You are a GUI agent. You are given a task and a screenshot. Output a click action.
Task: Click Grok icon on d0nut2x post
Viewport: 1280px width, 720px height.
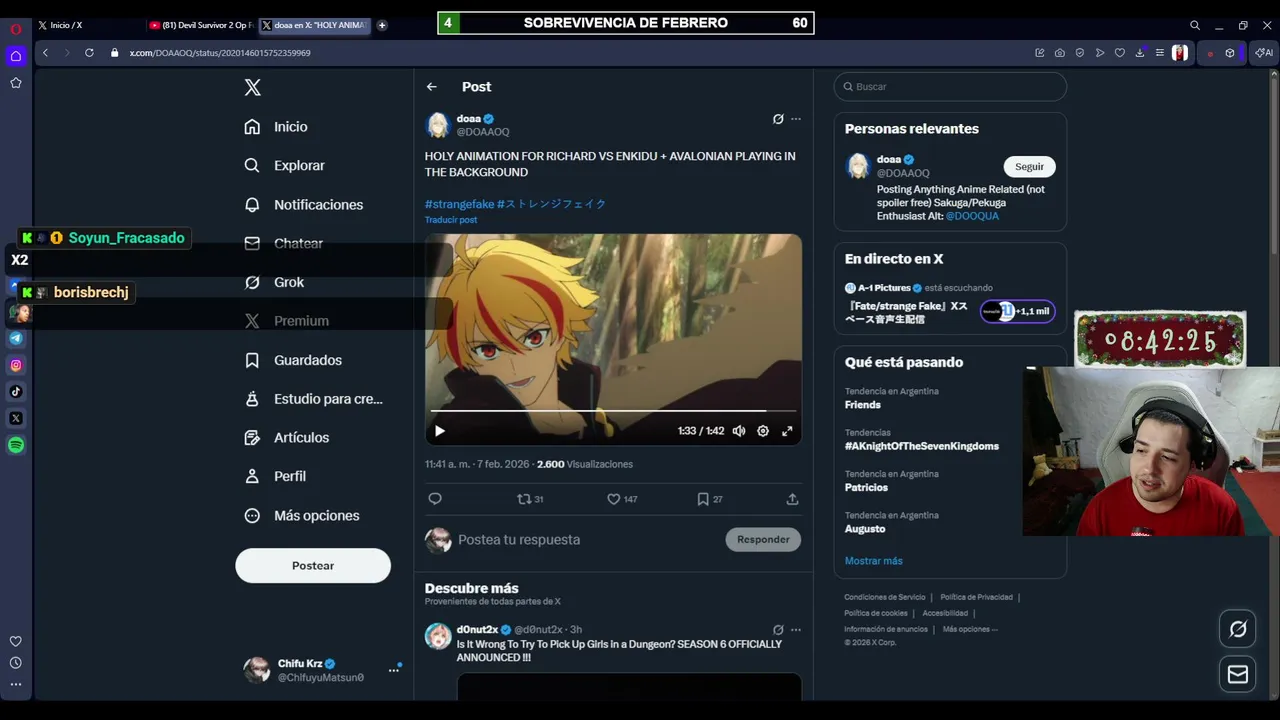coord(778,630)
